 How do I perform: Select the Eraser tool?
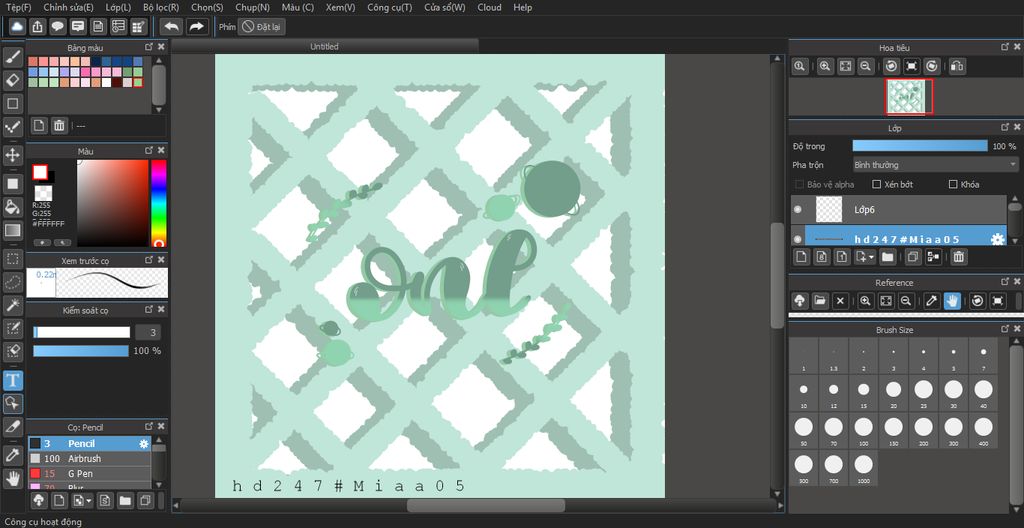pos(13,80)
